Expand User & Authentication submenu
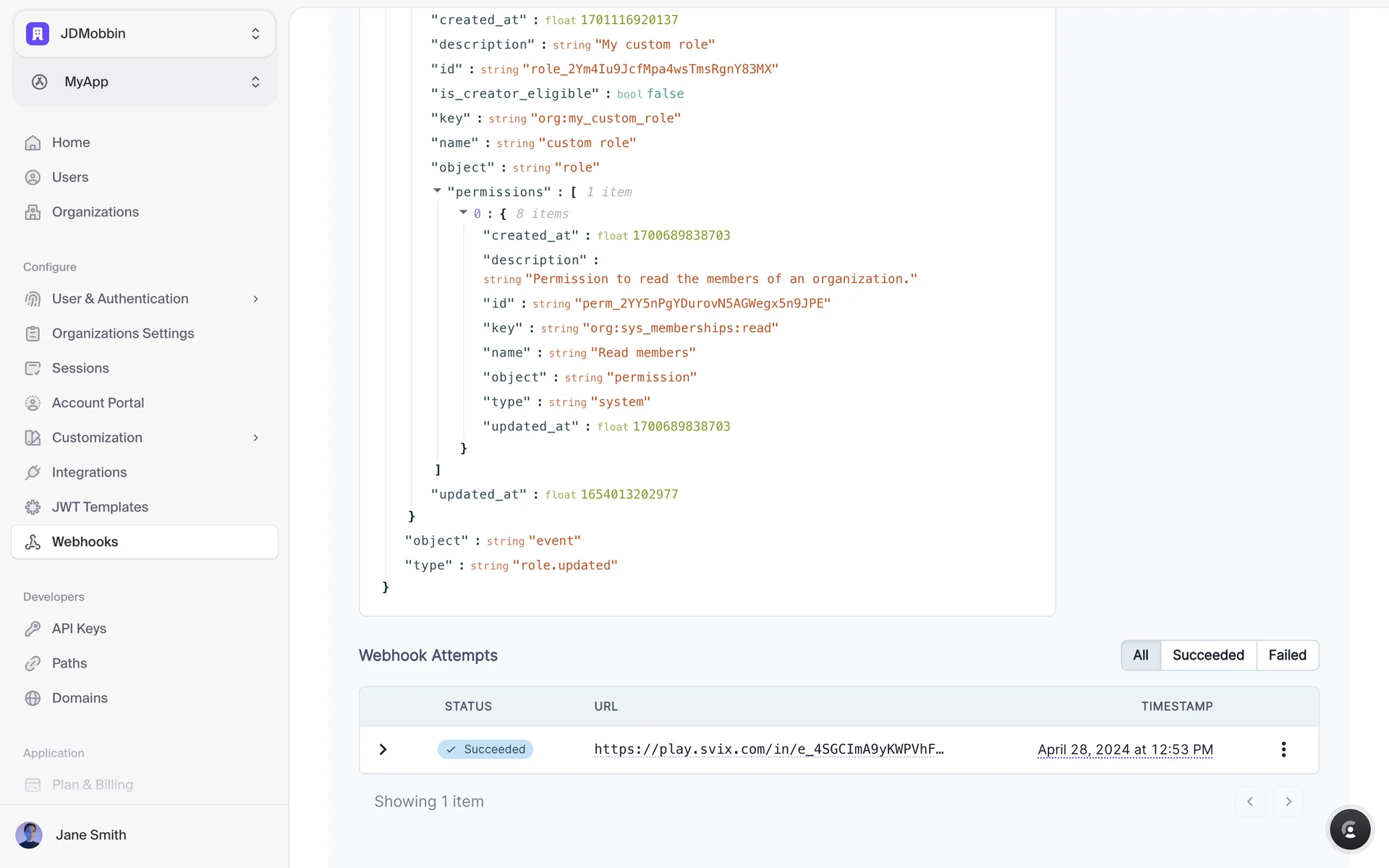This screenshot has height=868, width=1389. click(255, 299)
